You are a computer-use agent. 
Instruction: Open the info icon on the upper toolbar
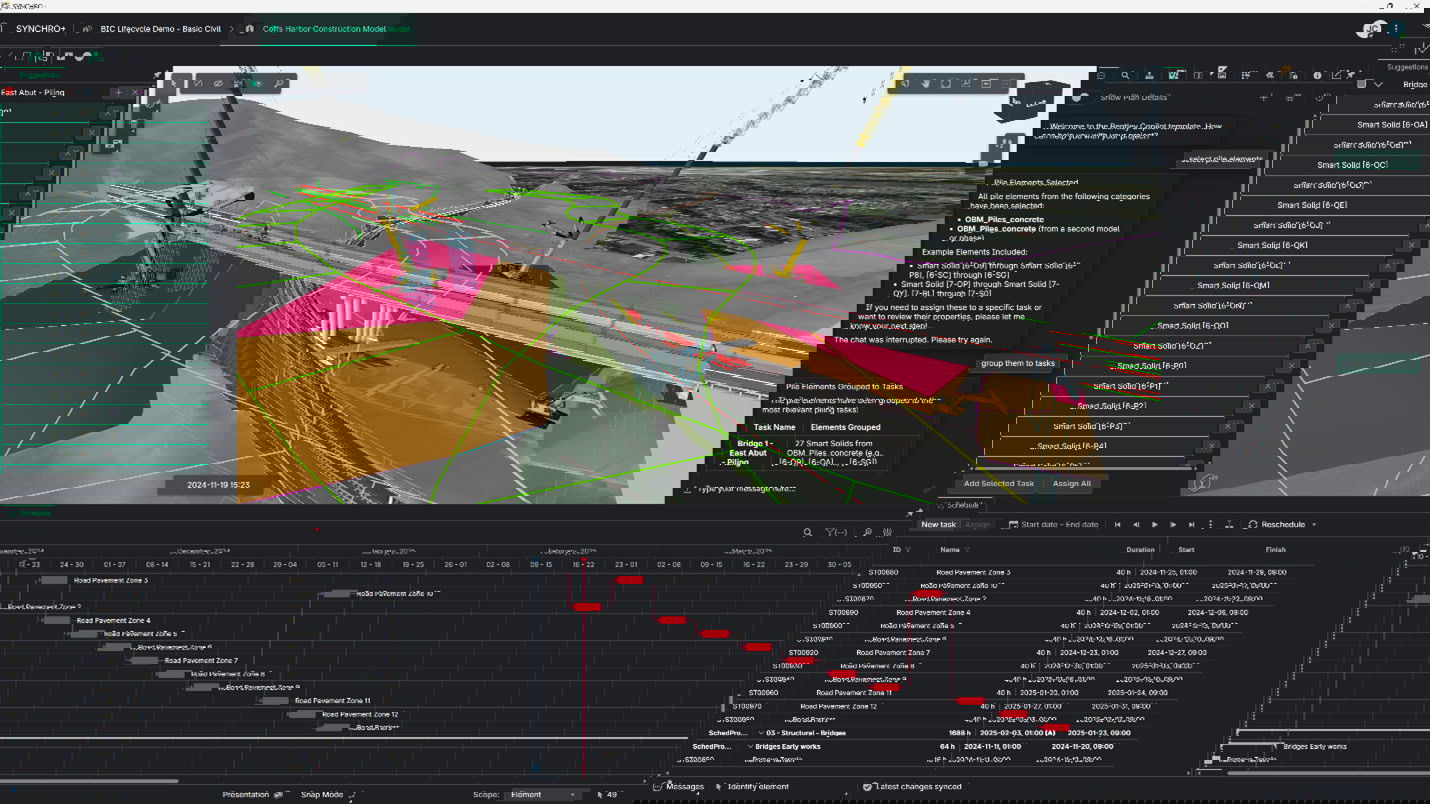pos(1318,75)
